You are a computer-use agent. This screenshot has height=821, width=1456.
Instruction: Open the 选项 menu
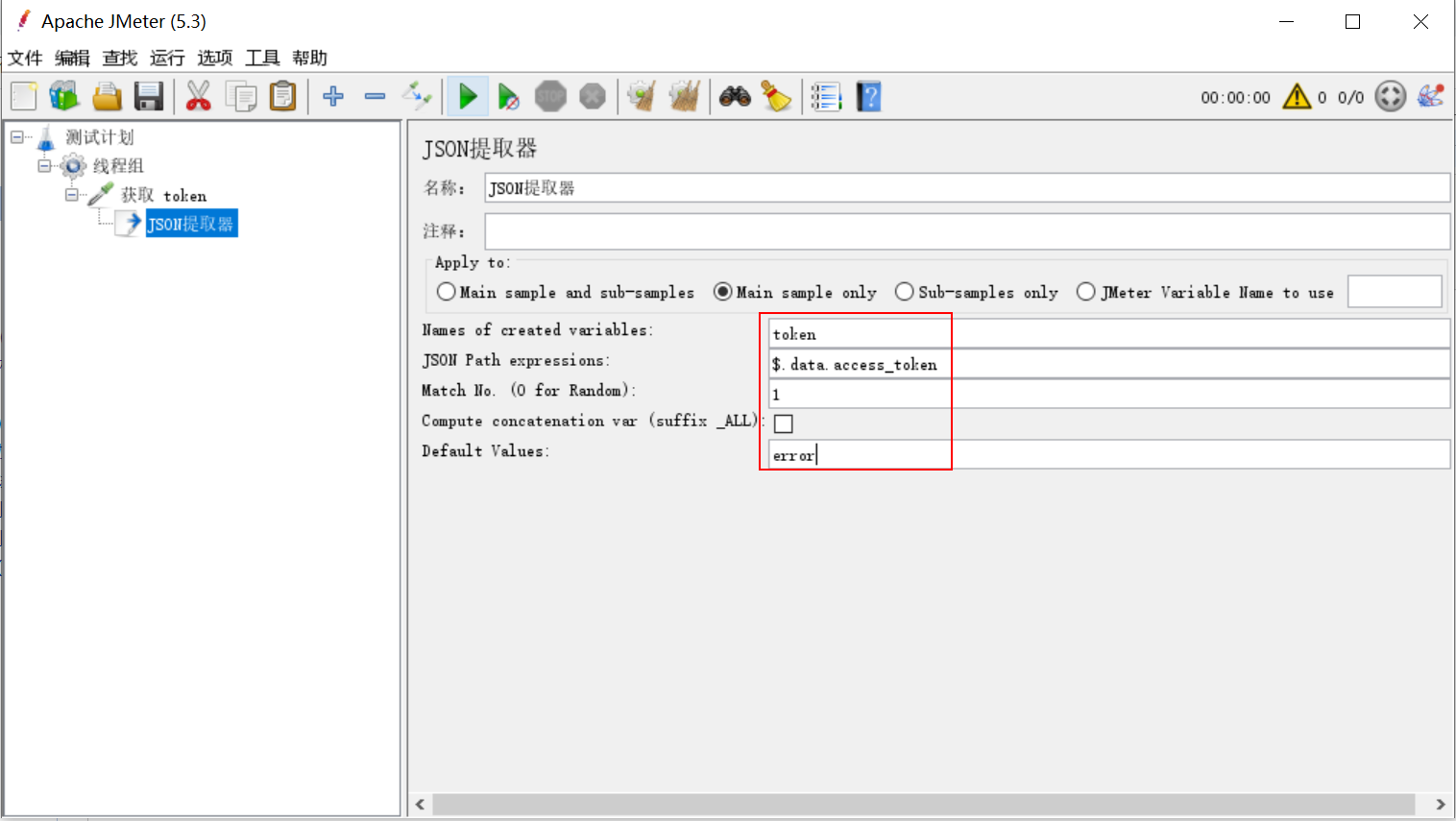click(215, 58)
